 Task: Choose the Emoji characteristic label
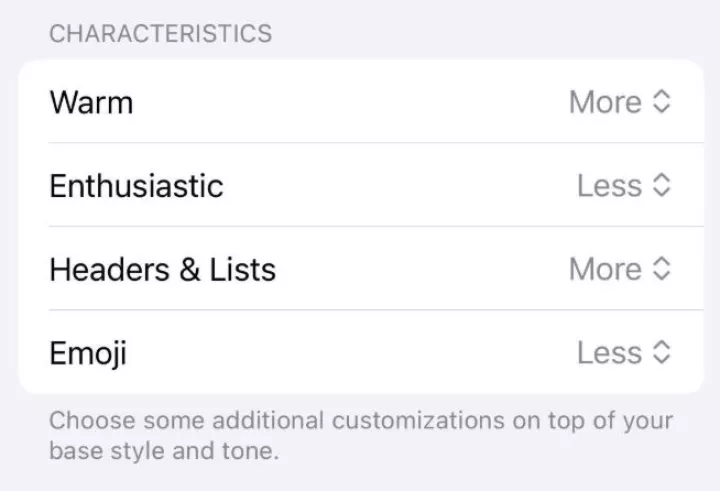point(88,353)
